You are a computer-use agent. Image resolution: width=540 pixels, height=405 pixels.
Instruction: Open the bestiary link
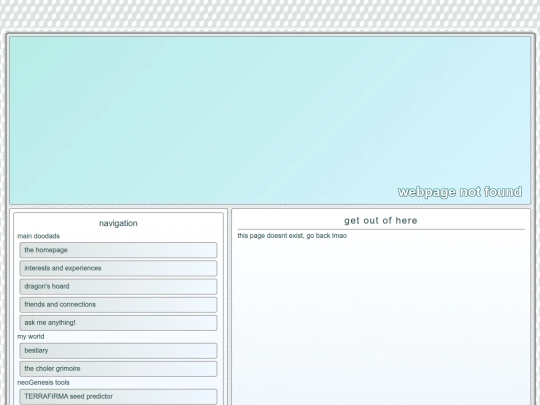[118, 351]
